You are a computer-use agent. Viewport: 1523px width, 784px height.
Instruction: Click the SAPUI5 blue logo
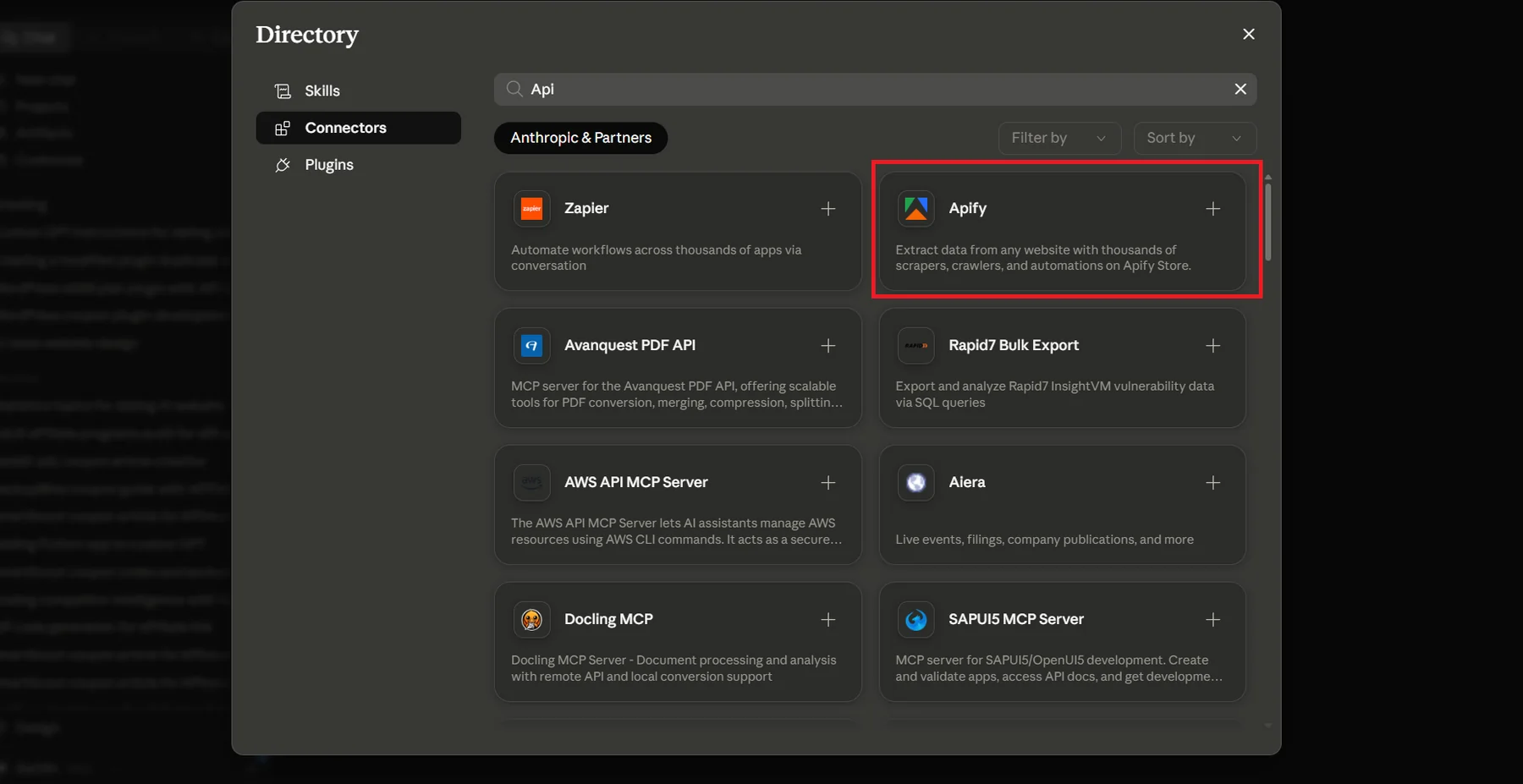(x=915, y=620)
